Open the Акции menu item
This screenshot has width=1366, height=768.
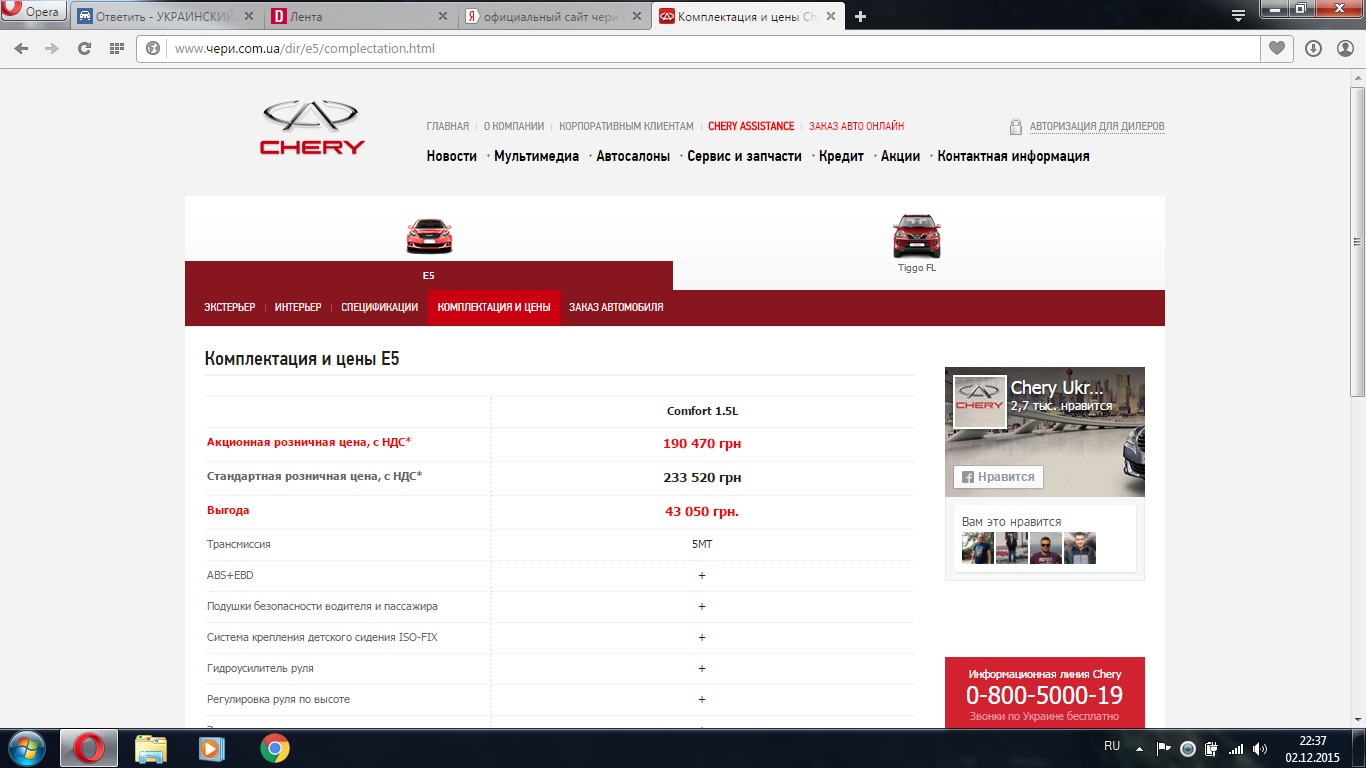coord(900,156)
